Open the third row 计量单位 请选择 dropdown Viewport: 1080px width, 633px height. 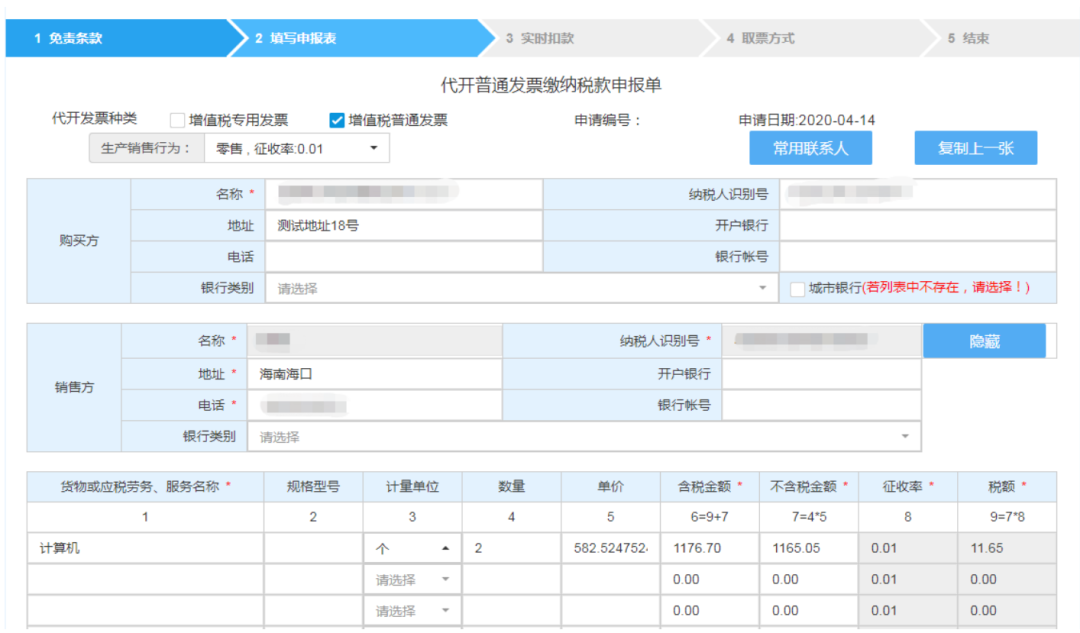[412, 611]
